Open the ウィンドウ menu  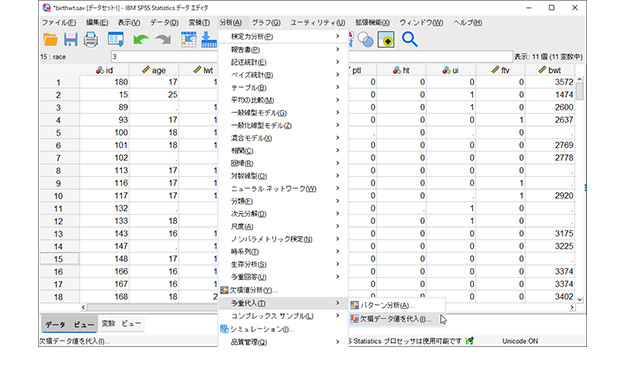(x=421, y=22)
